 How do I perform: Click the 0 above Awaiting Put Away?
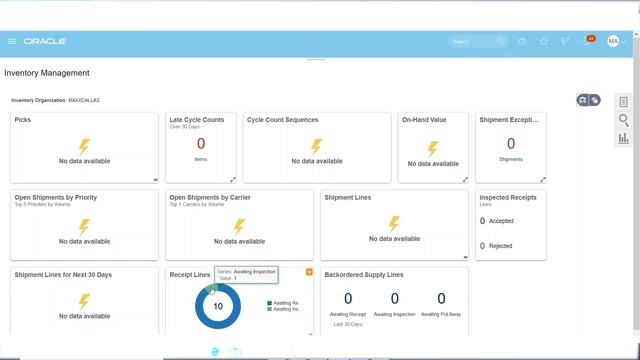[441, 298]
